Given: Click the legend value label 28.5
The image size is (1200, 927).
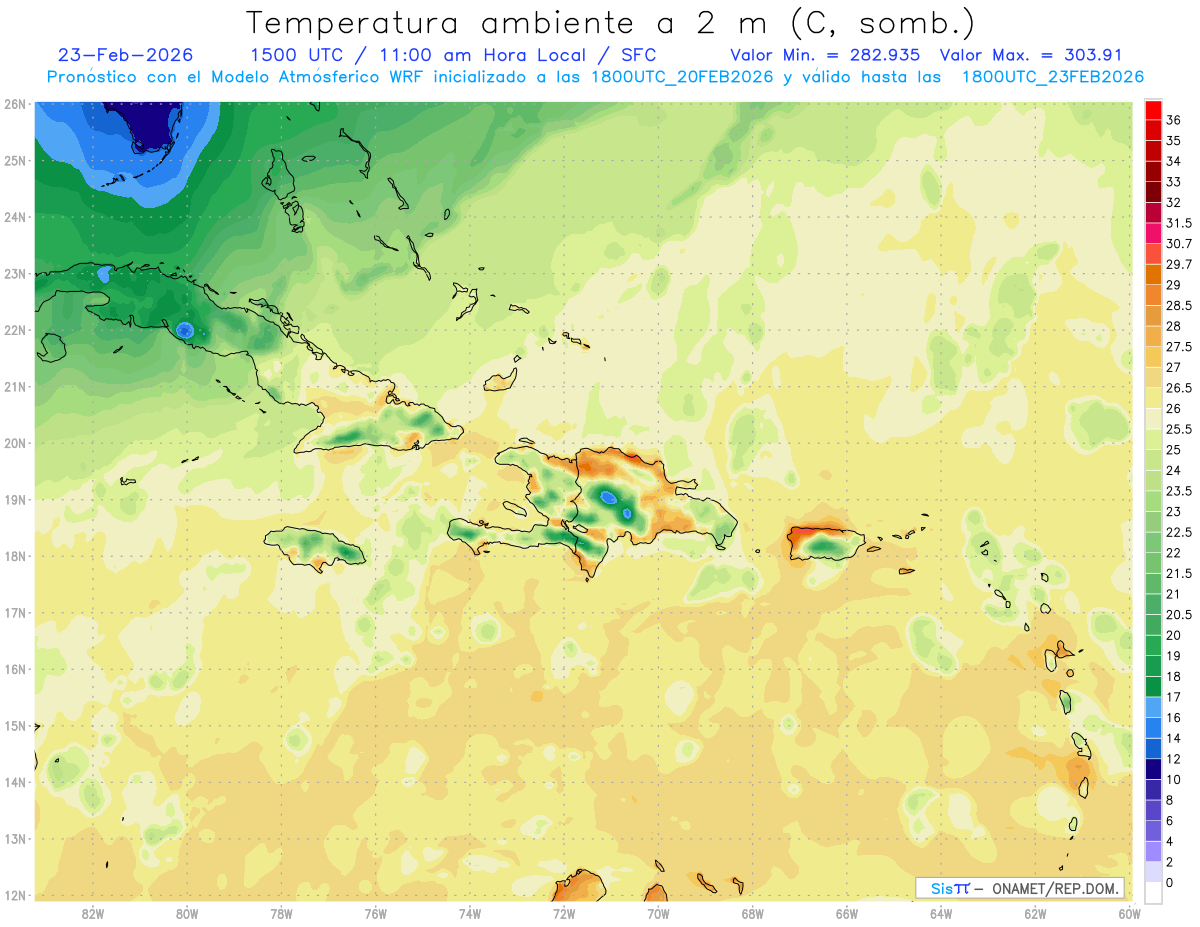Looking at the screenshot, I should [1179, 306].
